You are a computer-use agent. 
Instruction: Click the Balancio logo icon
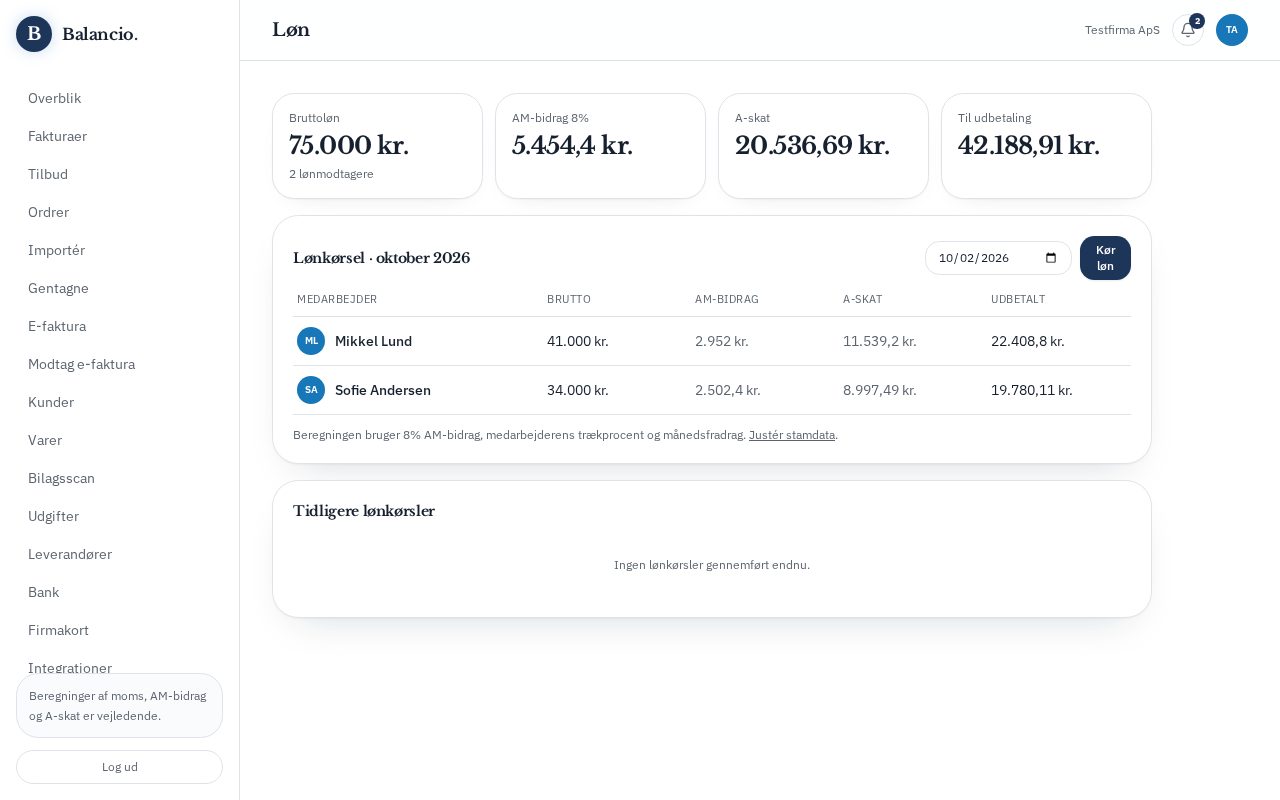point(34,34)
